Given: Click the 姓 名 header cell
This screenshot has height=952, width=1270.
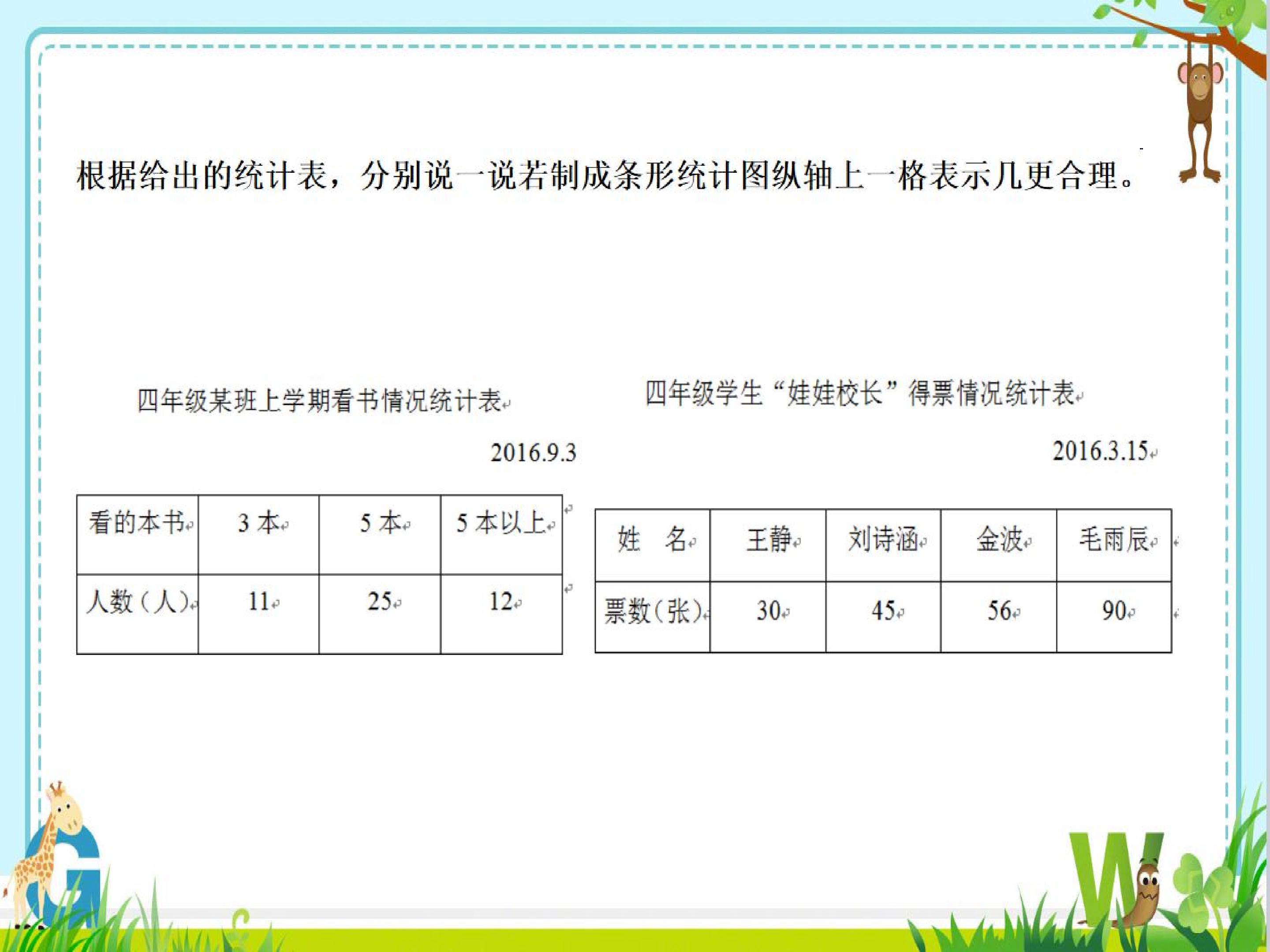Looking at the screenshot, I should point(653,545).
